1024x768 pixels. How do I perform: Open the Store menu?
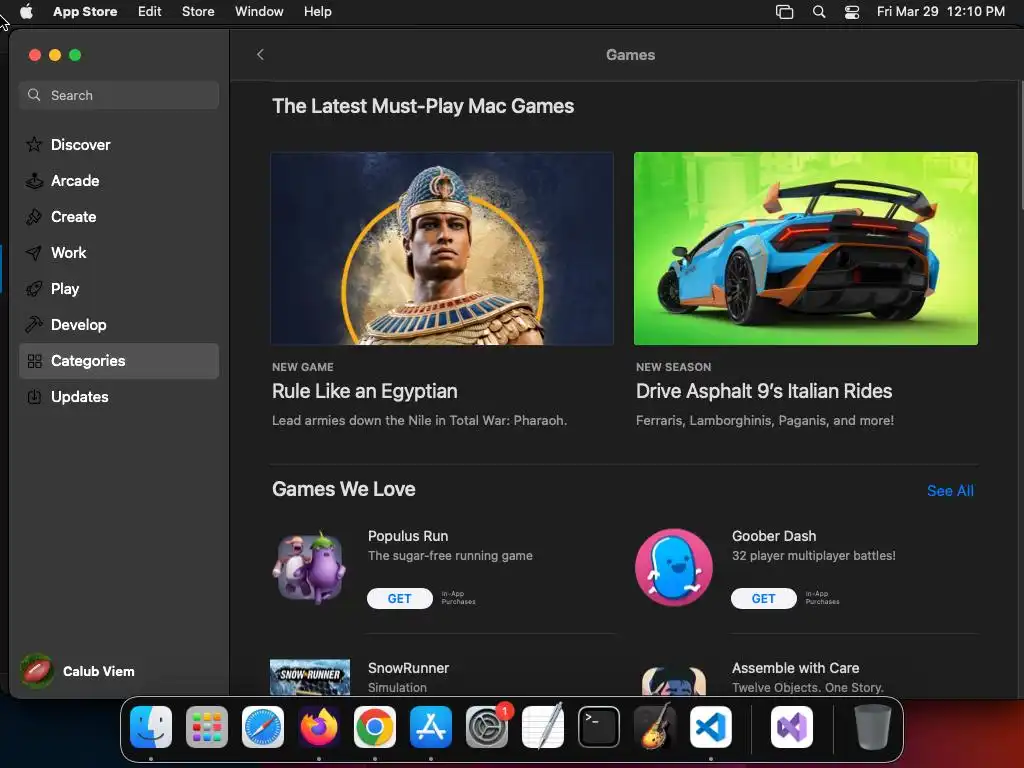click(x=198, y=12)
